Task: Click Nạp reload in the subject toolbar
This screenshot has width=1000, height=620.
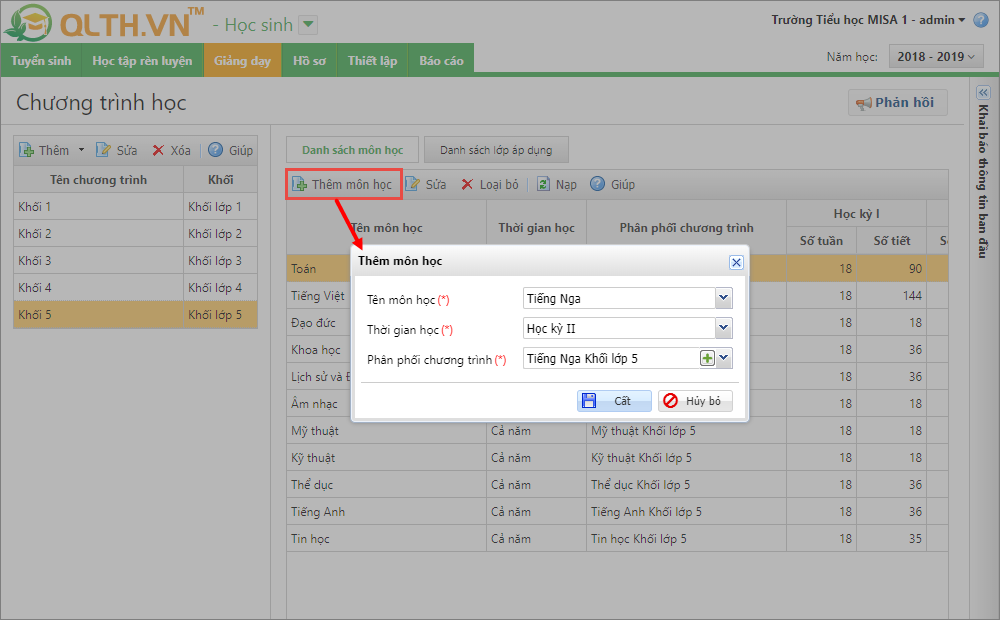Action: tap(557, 184)
